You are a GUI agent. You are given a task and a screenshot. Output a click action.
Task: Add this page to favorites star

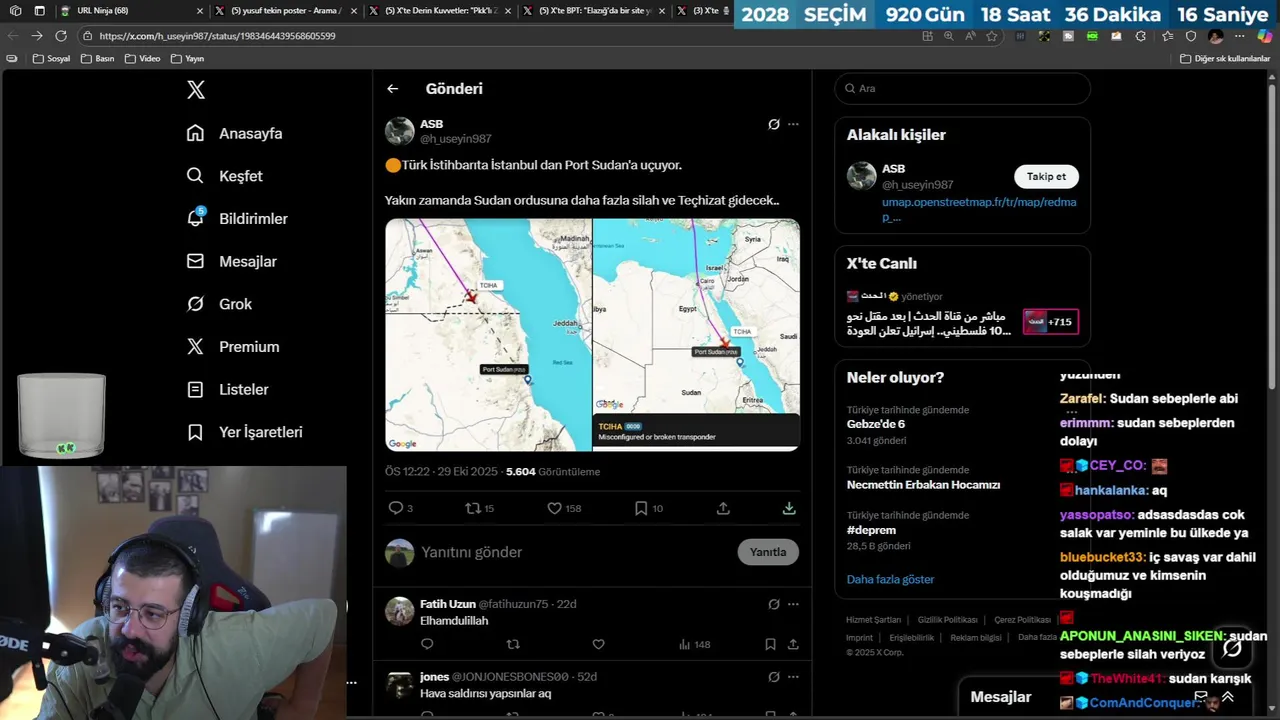pyautogui.click(x=991, y=36)
